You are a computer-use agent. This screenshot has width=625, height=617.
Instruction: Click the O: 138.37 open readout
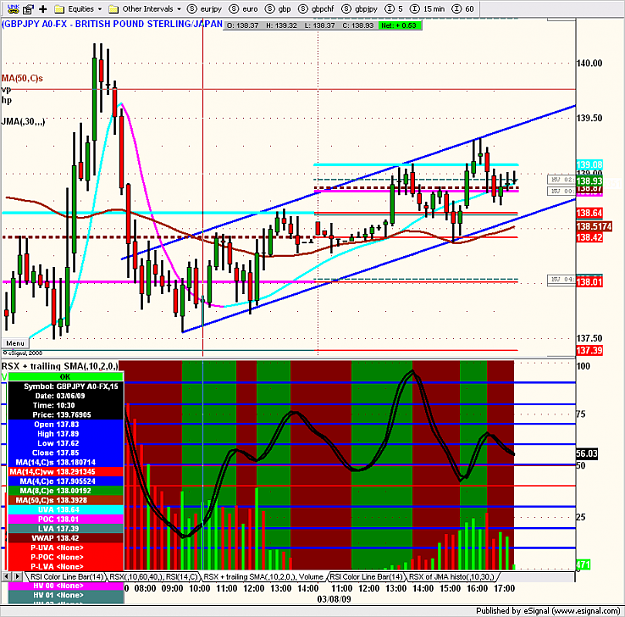pyautogui.click(x=242, y=26)
